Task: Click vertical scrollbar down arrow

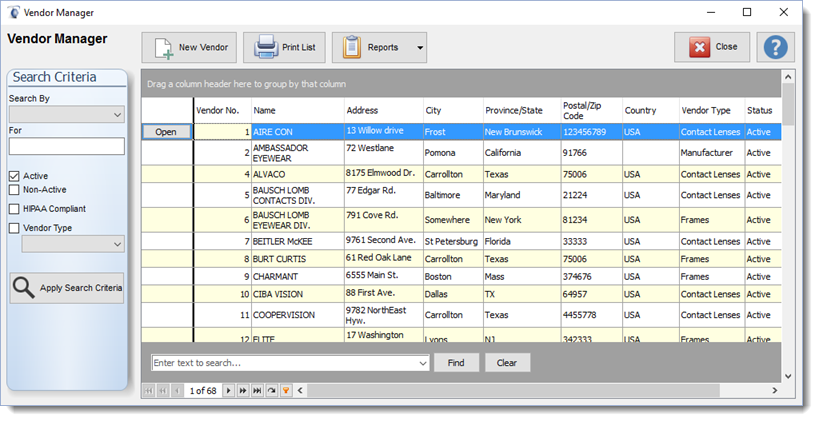Action: point(788,376)
